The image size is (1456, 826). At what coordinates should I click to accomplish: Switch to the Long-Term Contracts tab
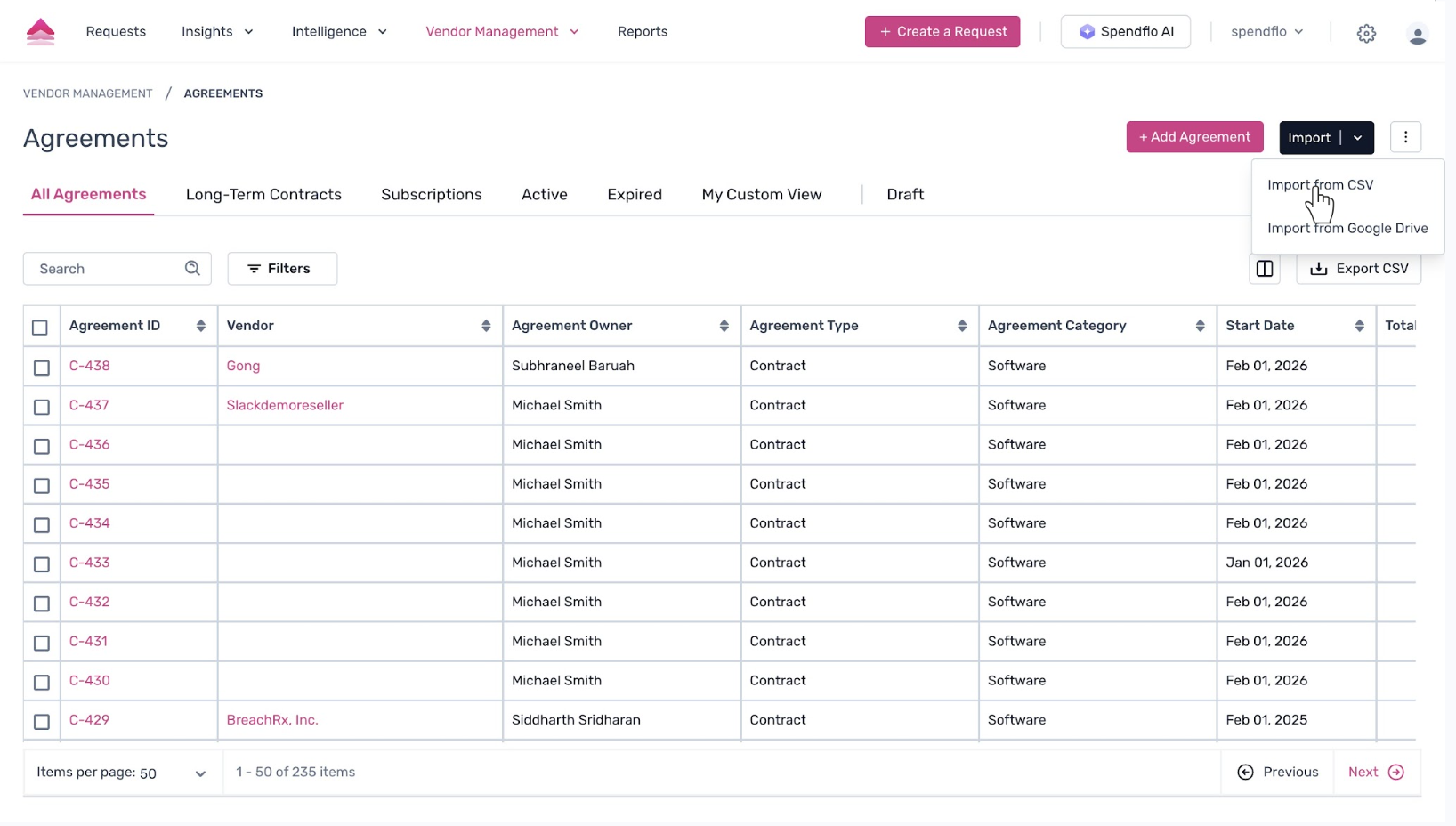[263, 194]
